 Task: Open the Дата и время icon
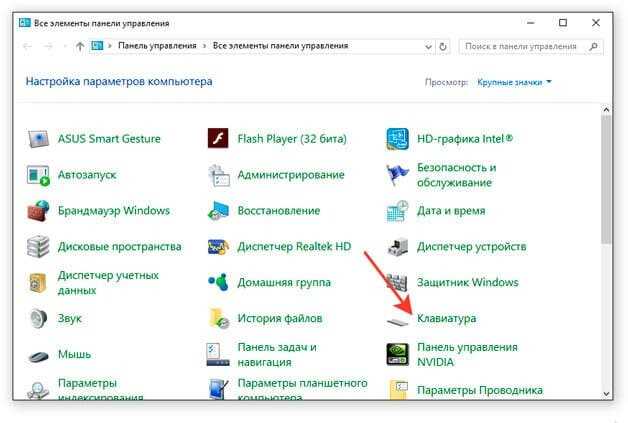pyautogui.click(x=397, y=211)
